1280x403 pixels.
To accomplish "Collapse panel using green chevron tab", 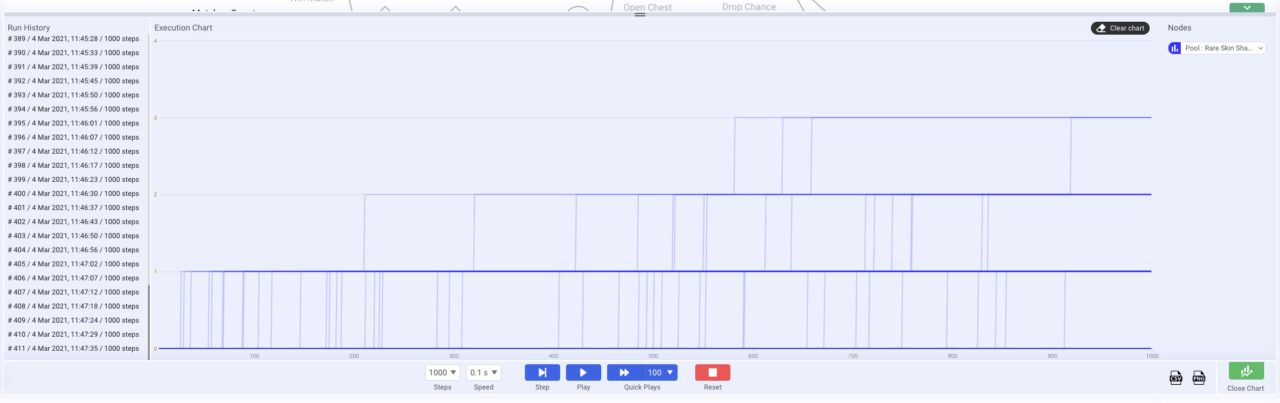I will [x=1246, y=7].
